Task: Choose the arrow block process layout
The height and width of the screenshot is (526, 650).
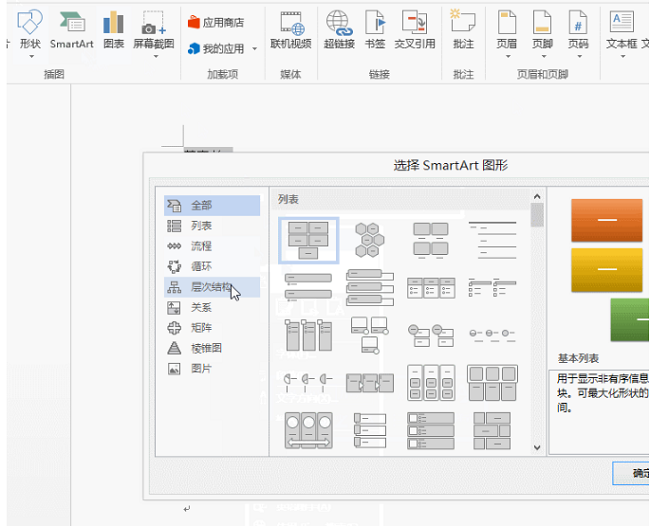Action: tap(370, 382)
